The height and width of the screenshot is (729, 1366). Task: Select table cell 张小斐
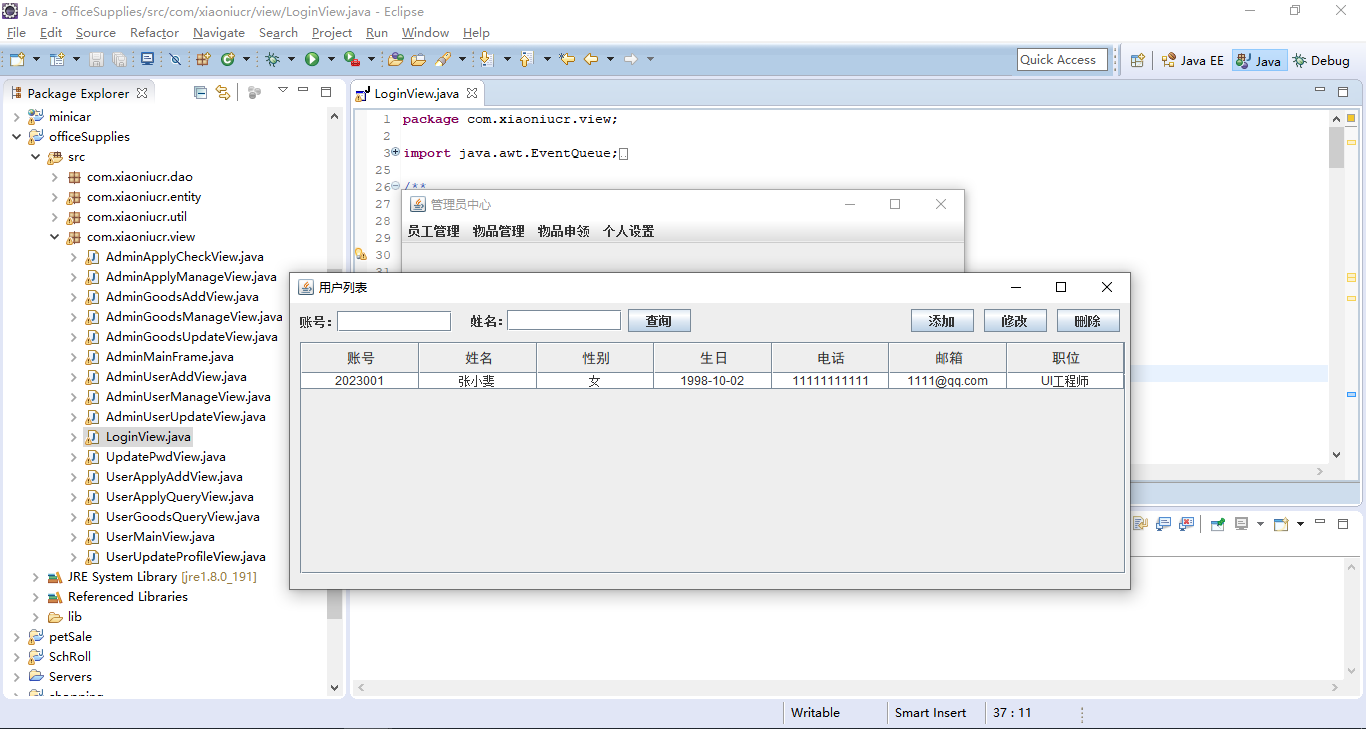(477, 381)
